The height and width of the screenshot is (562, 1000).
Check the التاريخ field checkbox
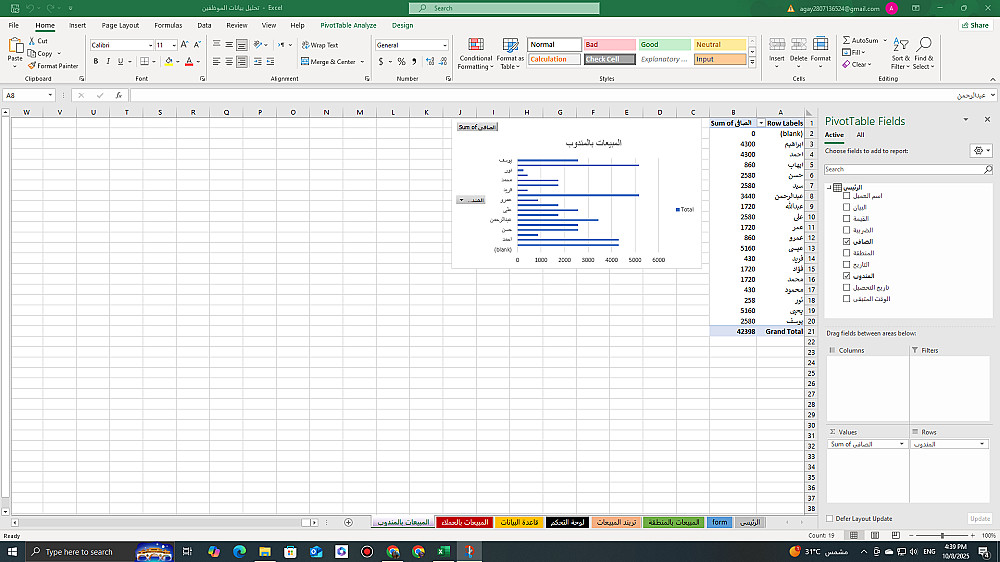point(847,265)
